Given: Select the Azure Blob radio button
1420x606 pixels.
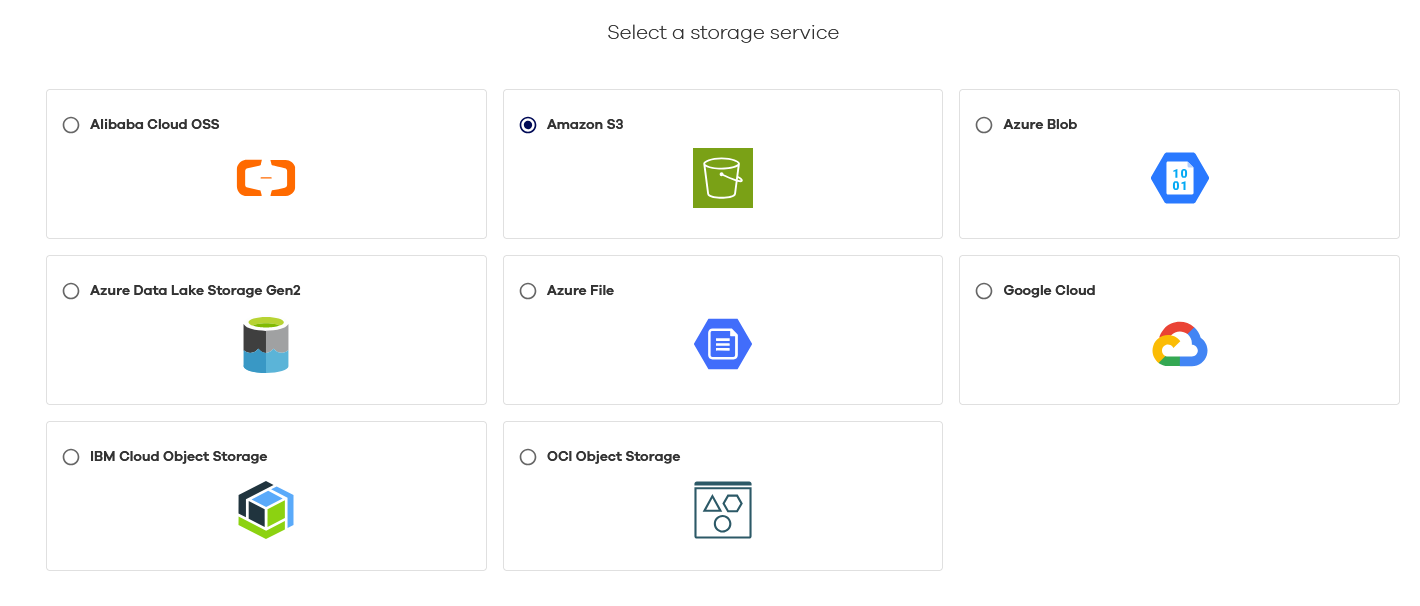Looking at the screenshot, I should tap(984, 124).
